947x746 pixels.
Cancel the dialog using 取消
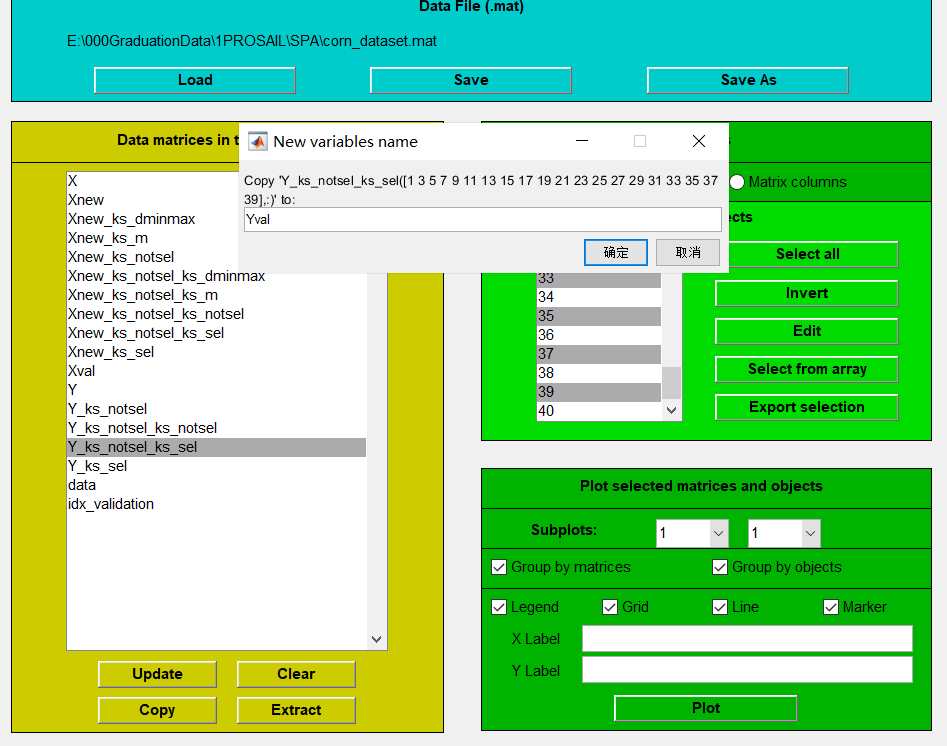[x=687, y=252]
